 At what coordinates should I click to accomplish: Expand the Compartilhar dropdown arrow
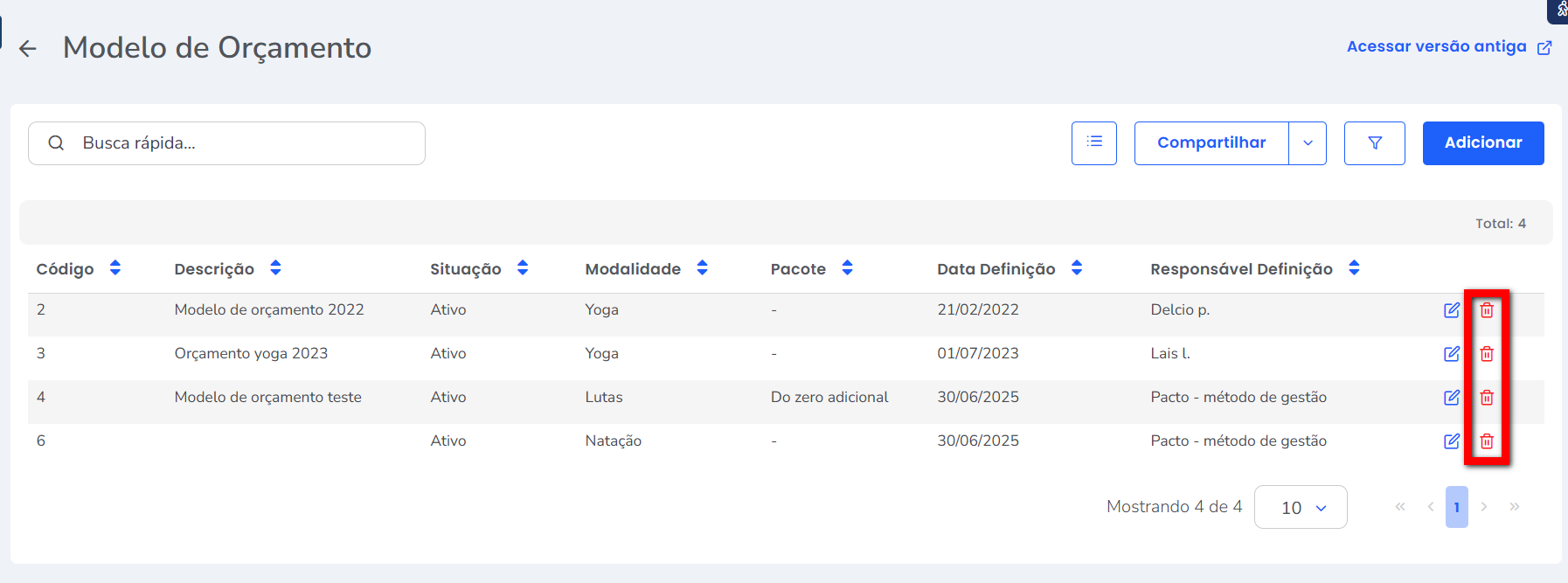1308,143
